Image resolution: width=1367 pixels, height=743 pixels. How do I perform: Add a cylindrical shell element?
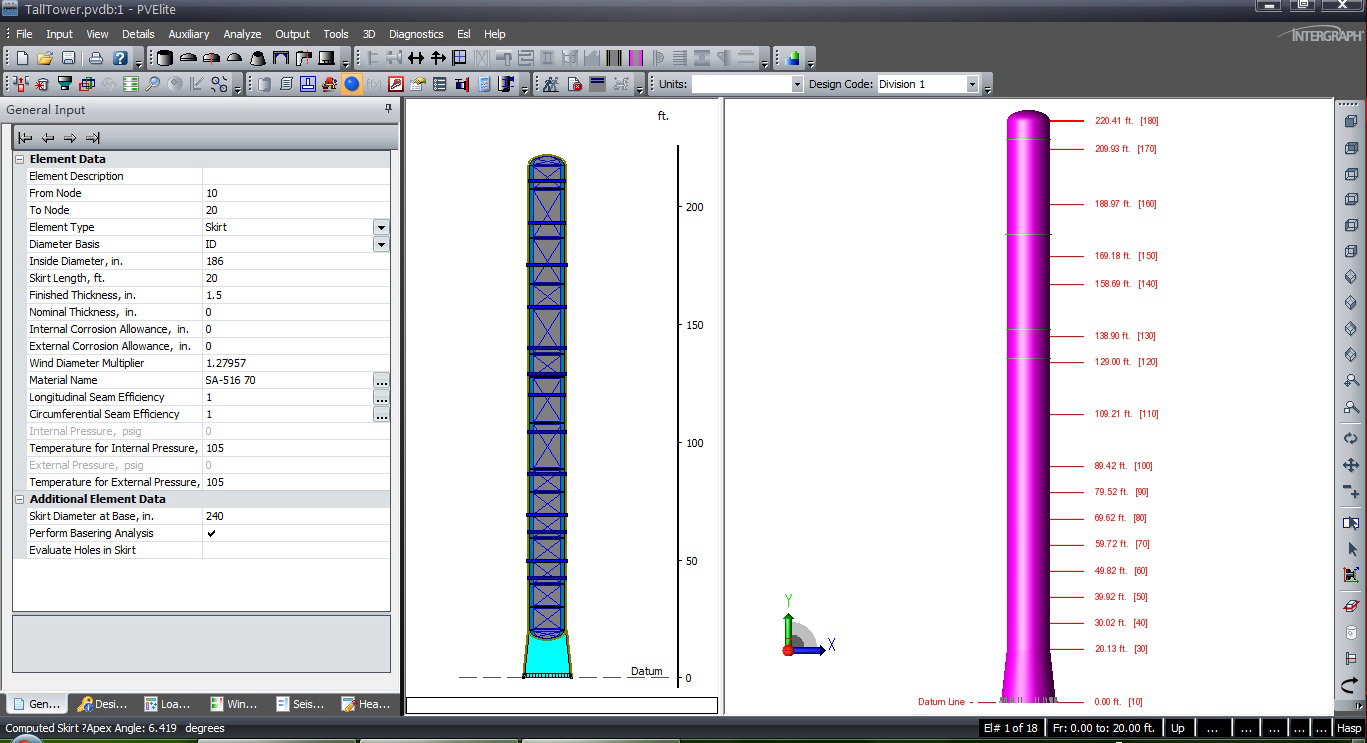coord(165,58)
